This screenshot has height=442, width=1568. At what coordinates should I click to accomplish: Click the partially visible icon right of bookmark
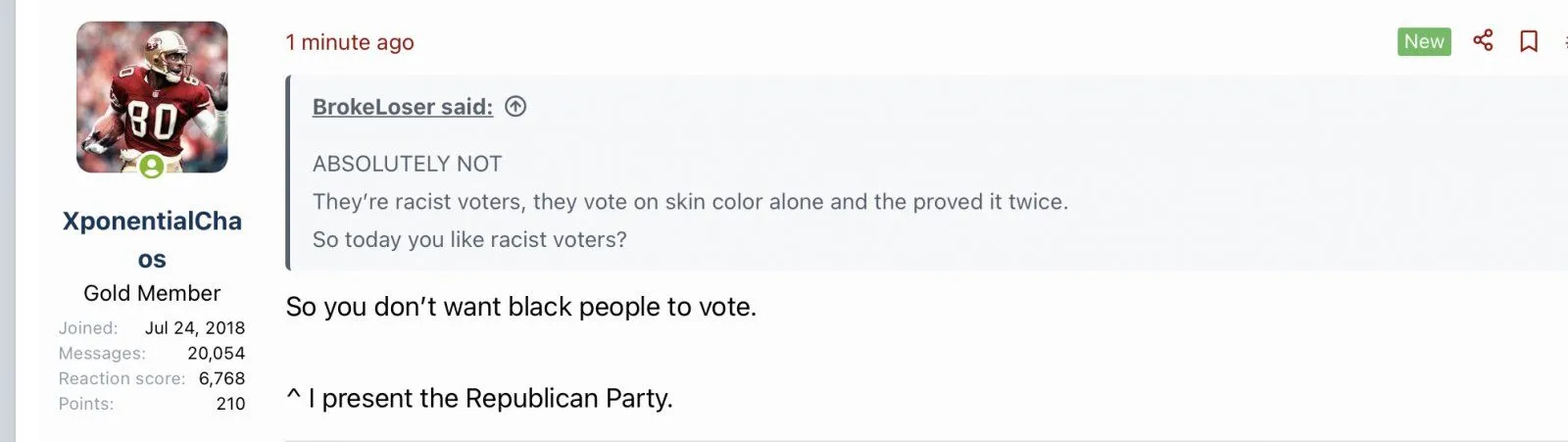1564,41
